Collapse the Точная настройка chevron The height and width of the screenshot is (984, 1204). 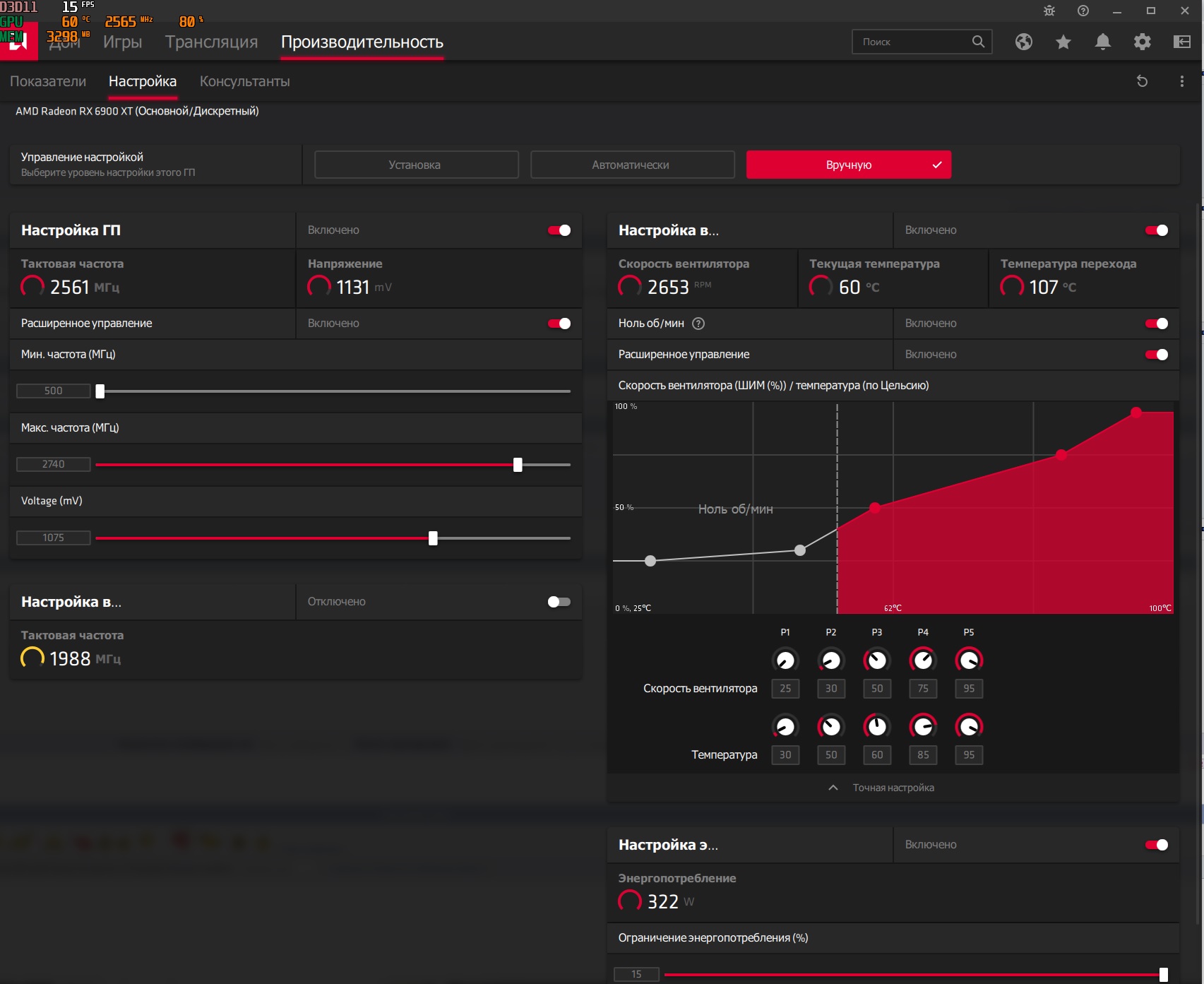[x=833, y=788]
